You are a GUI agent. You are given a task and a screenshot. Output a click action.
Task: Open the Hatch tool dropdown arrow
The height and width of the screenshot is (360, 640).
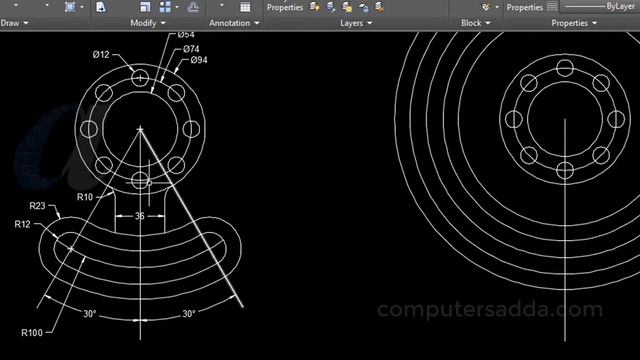click(82, 7)
